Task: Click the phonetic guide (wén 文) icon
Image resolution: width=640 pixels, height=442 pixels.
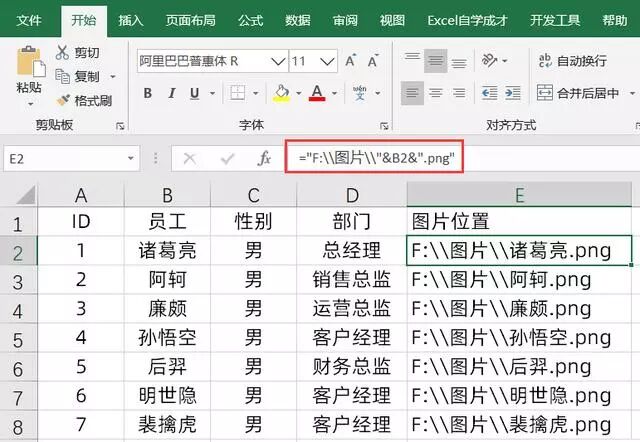Action: 360,93
